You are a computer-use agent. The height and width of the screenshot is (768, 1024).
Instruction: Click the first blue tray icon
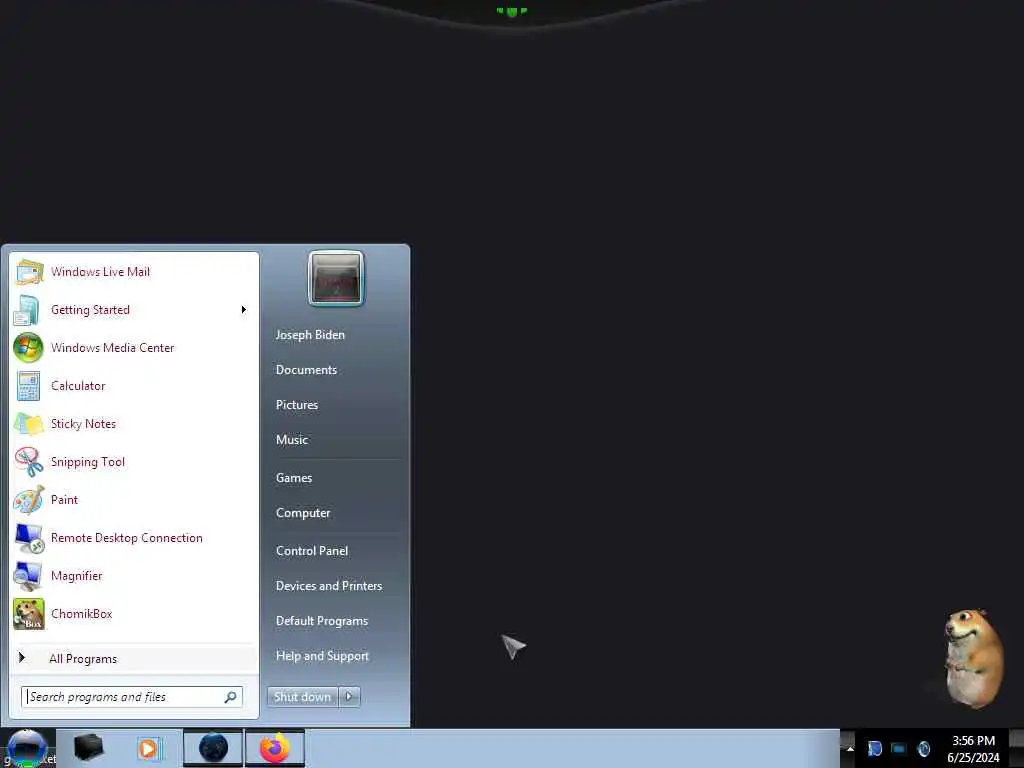[874, 748]
